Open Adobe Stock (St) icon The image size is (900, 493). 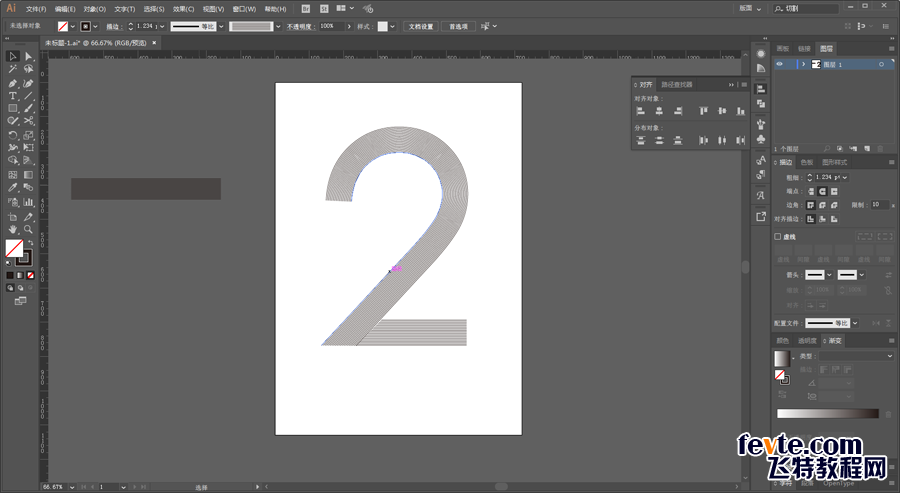324,9
